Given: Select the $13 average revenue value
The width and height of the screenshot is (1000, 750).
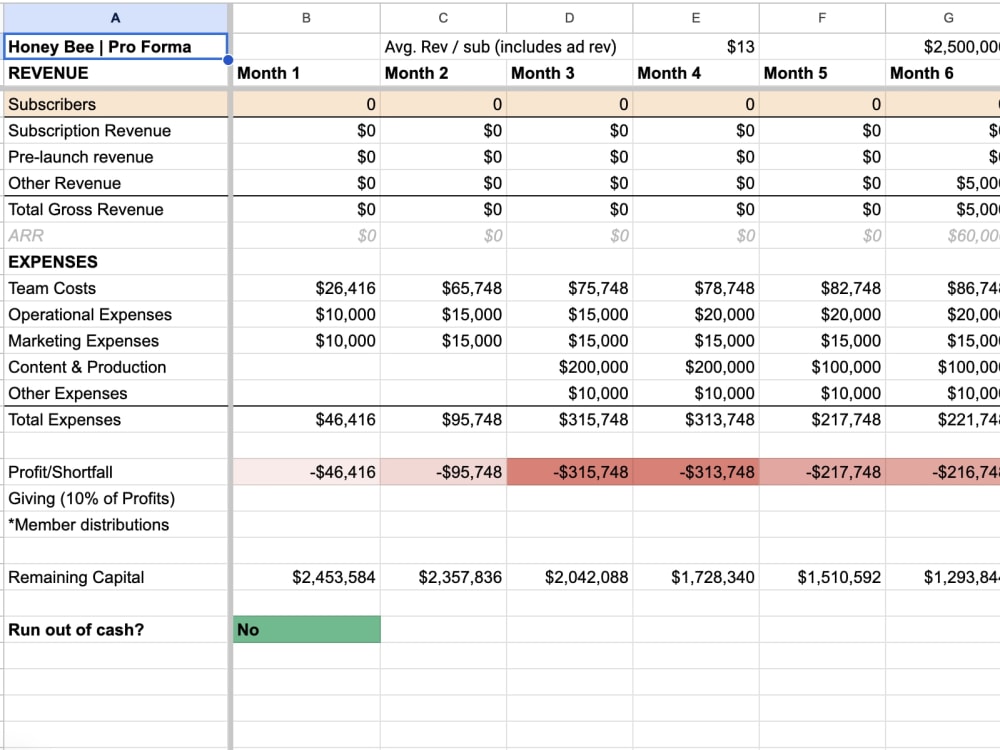Looking at the screenshot, I should tap(695, 46).
